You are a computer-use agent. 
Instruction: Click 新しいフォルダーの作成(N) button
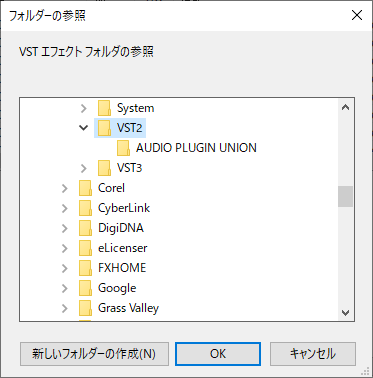[94, 354]
